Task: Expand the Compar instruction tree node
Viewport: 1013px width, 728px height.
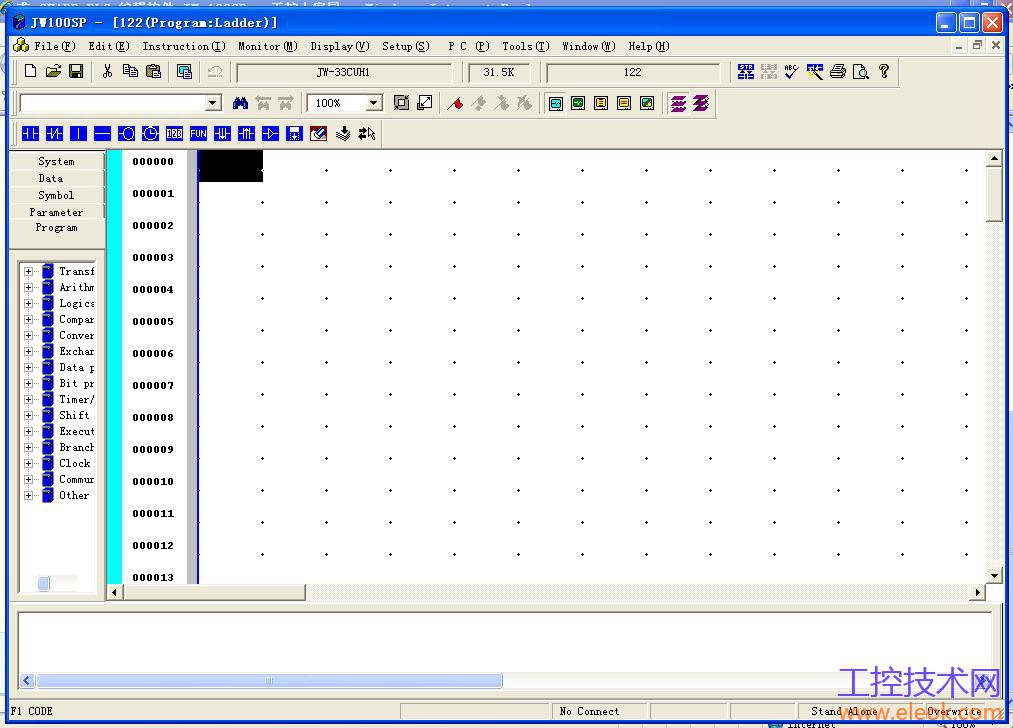Action: tap(28, 319)
